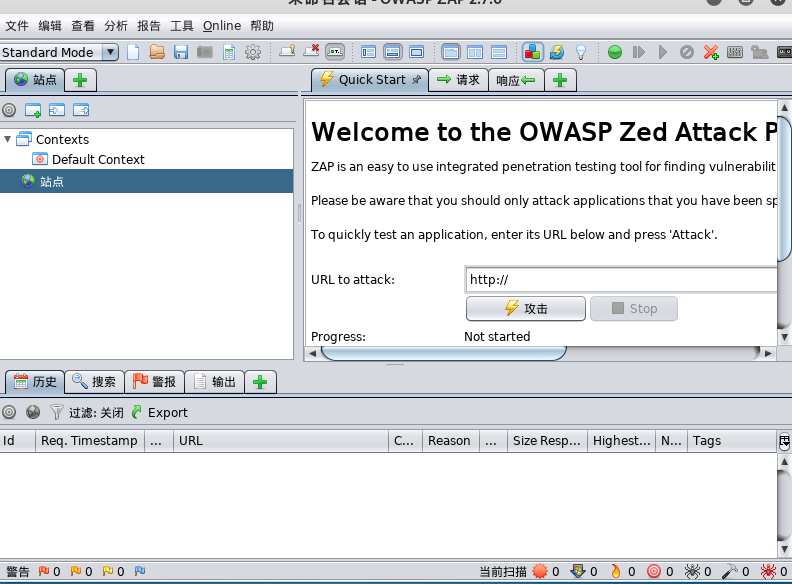This screenshot has width=792, height=584.
Task: Click the tab icon with red X
Action: (x=311, y=52)
